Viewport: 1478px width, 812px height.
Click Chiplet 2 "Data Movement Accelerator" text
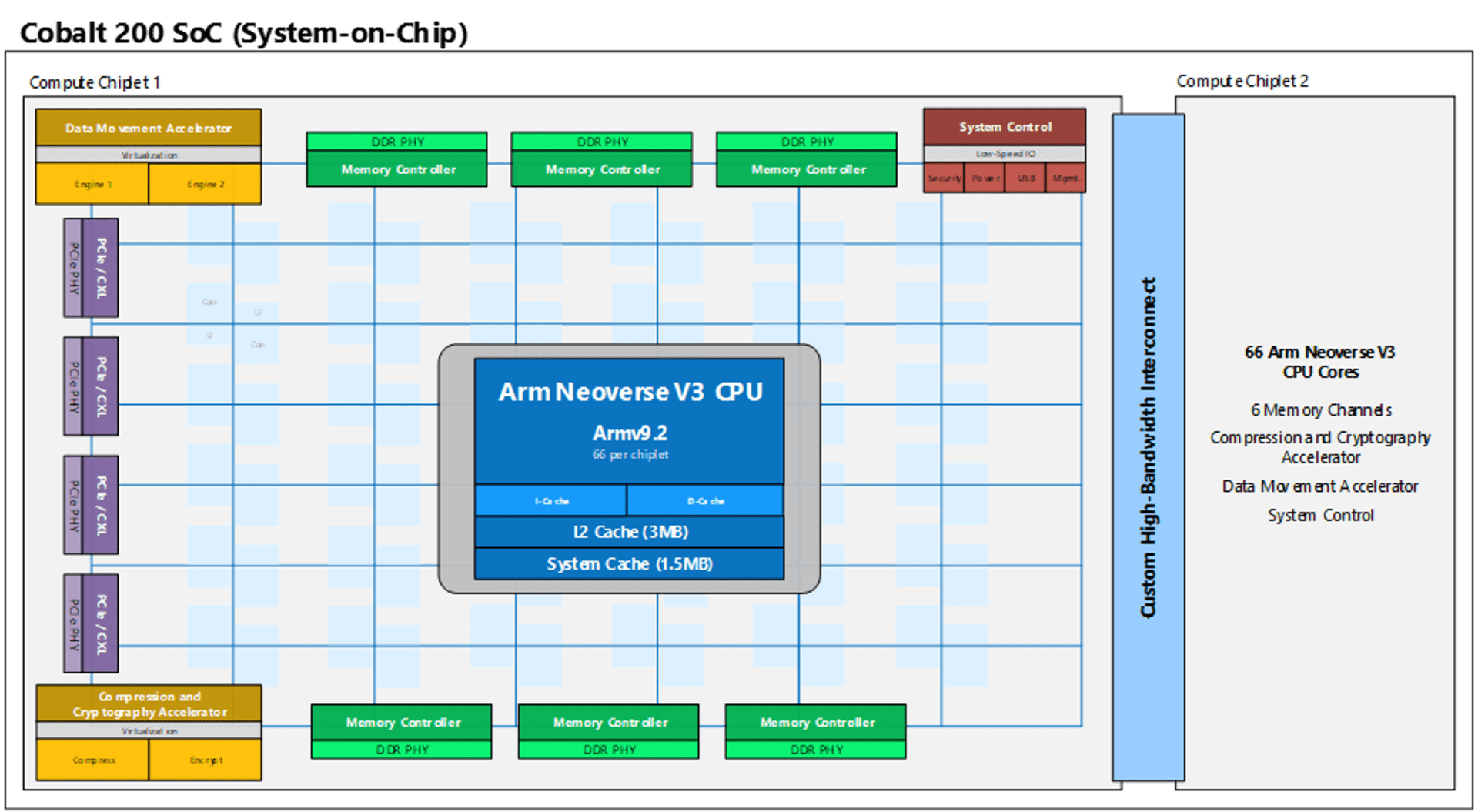(1320, 486)
